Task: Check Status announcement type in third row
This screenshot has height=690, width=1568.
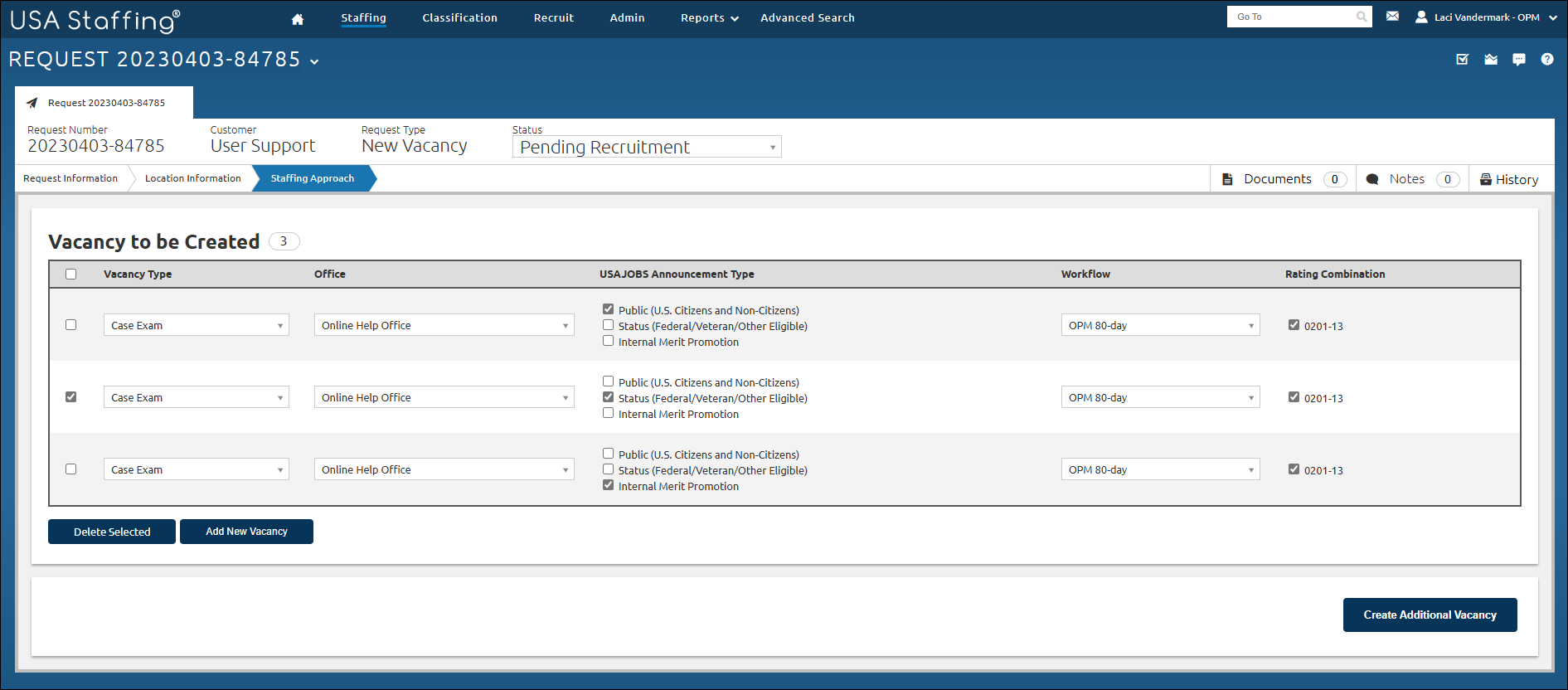Action: tap(609, 469)
